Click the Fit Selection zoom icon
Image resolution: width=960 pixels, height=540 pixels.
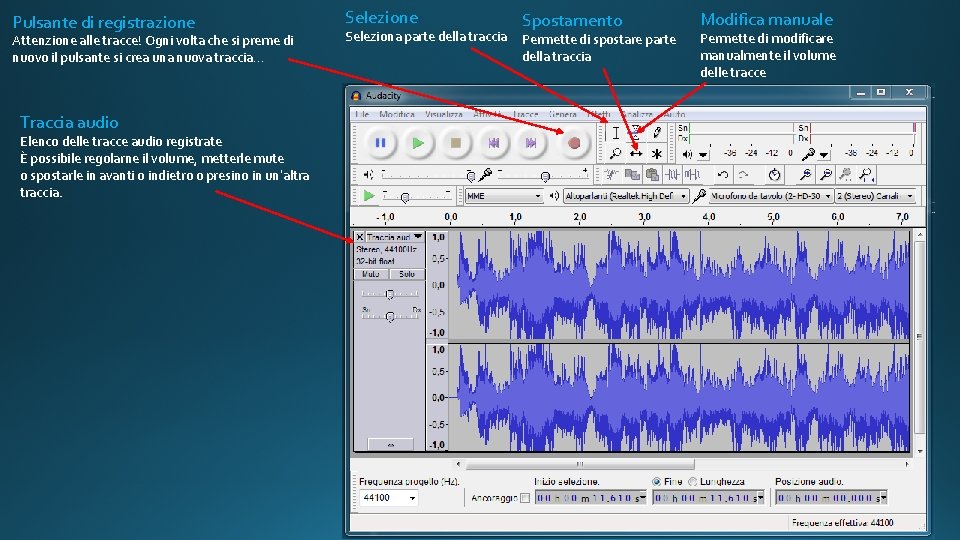pyautogui.click(x=846, y=175)
